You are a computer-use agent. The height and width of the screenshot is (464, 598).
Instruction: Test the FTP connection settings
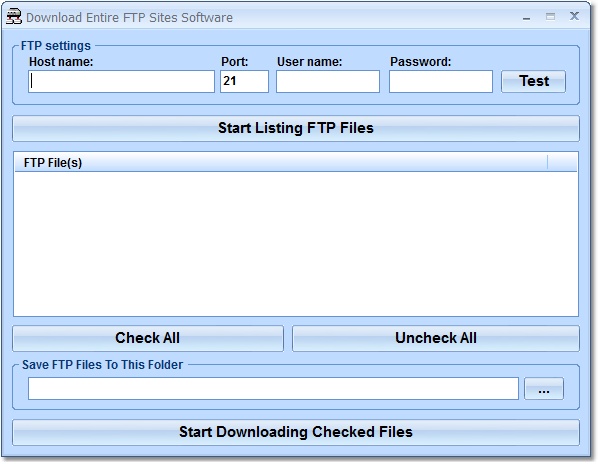pyautogui.click(x=533, y=81)
